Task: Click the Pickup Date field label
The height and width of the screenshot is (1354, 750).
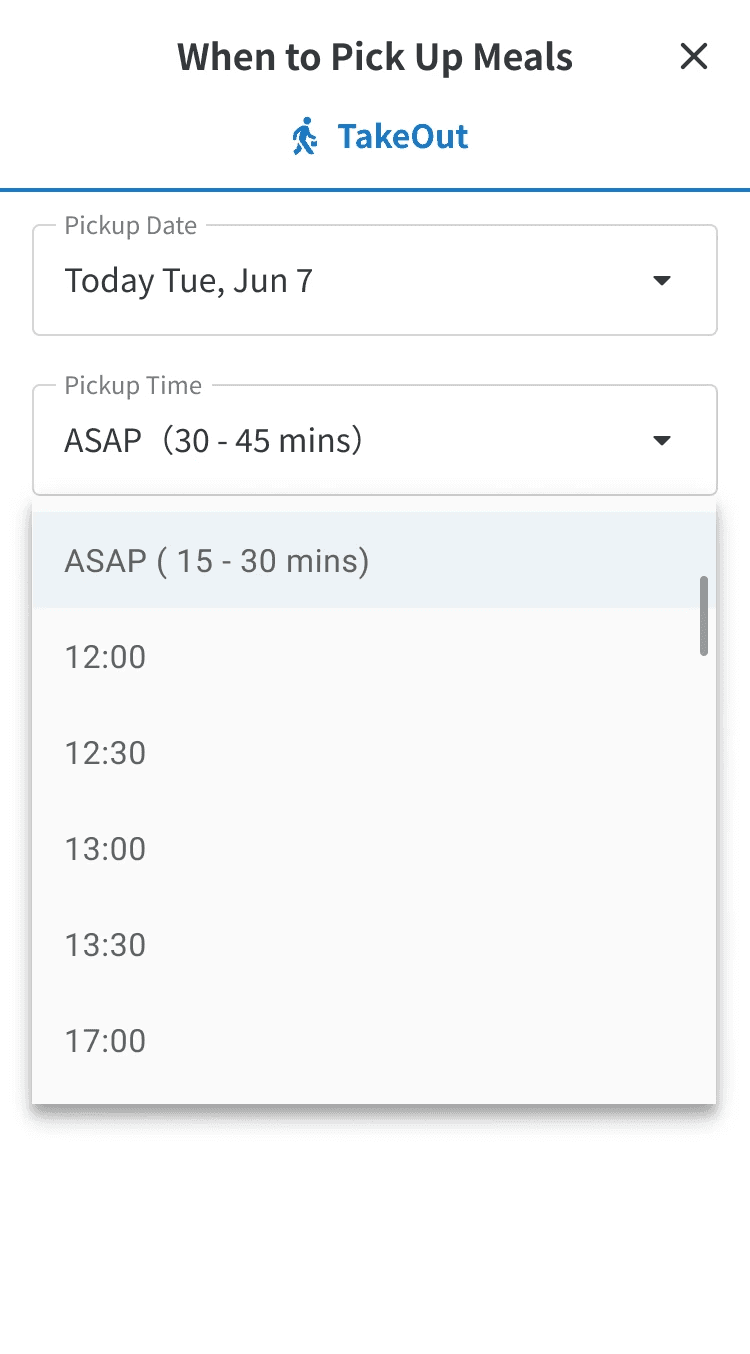Action: (130, 226)
